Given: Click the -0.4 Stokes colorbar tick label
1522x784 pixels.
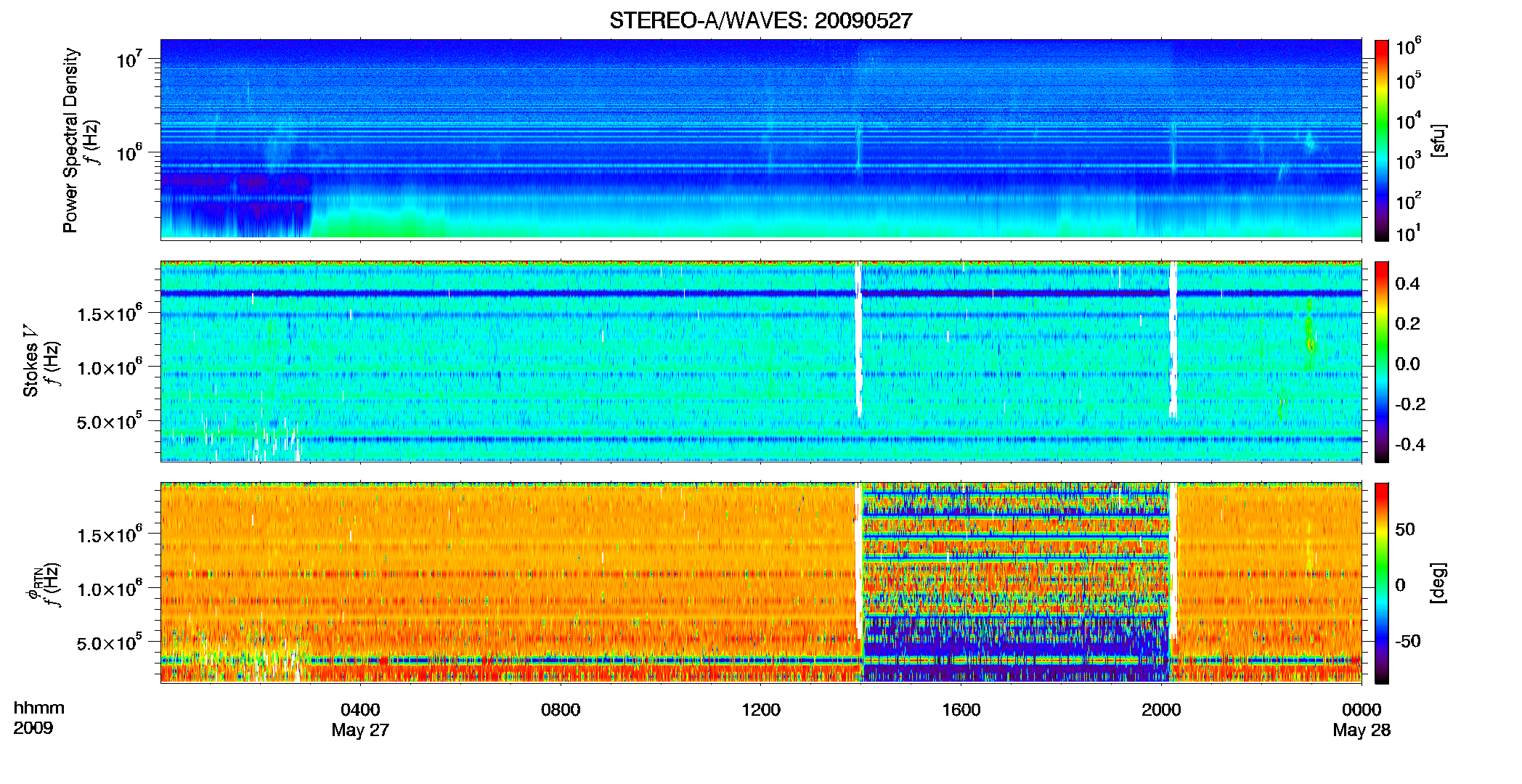Looking at the screenshot, I should click(x=1410, y=444).
